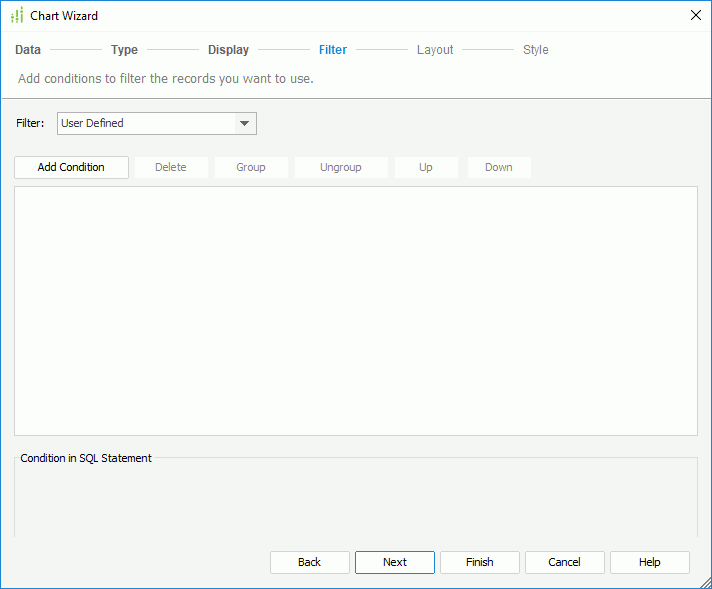Close the Chart Wizard dialog
This screenshot has width=712, height=589.
coord(696,15)
